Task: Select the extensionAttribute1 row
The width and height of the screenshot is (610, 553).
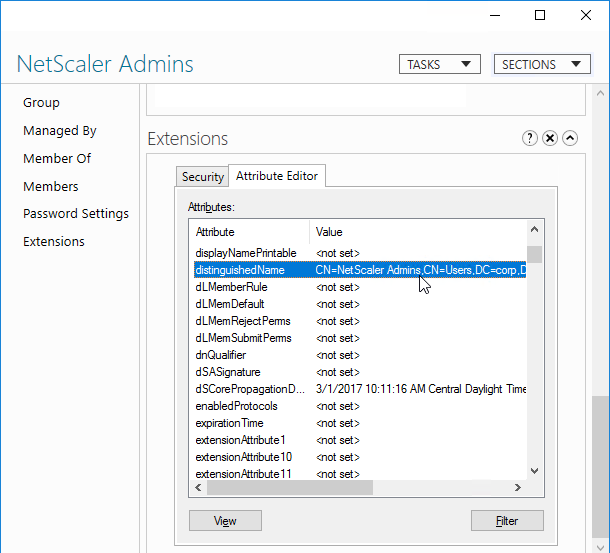Action: pyautogui.click(x=360, y=440)
